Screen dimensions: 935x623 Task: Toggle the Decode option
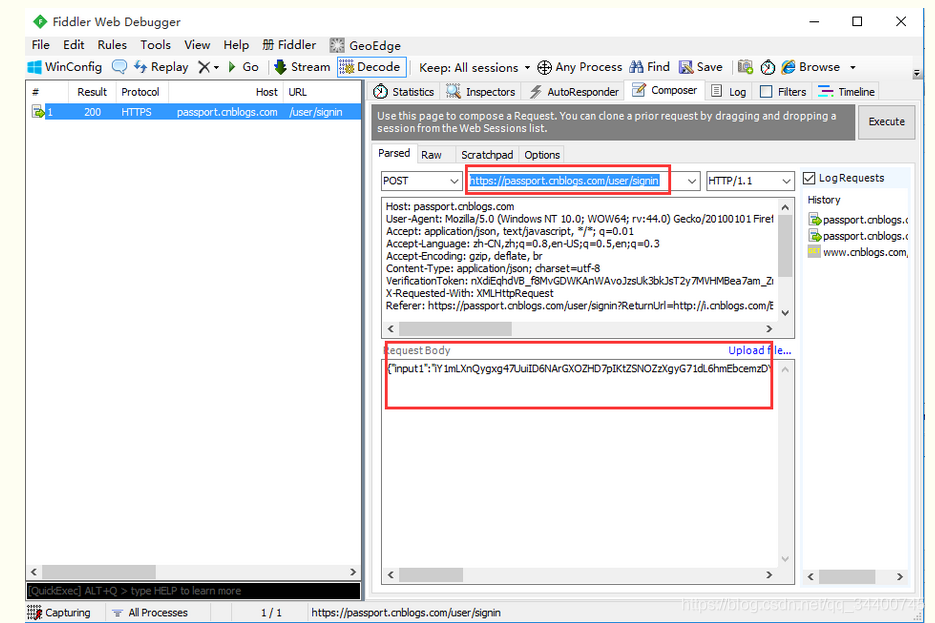tap(370, 67)
